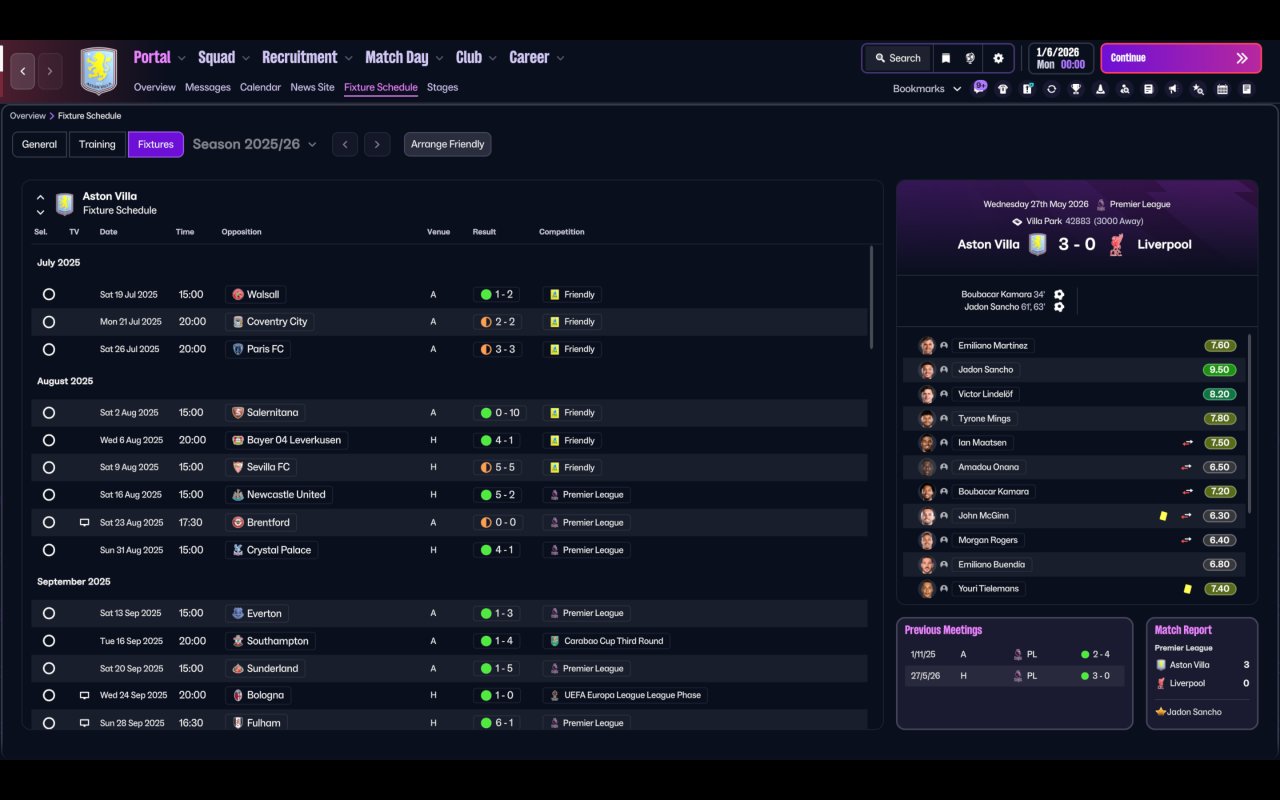1280x800 pixels.
Task: Click the Aston Villa club badge
Action: [98, 71]
